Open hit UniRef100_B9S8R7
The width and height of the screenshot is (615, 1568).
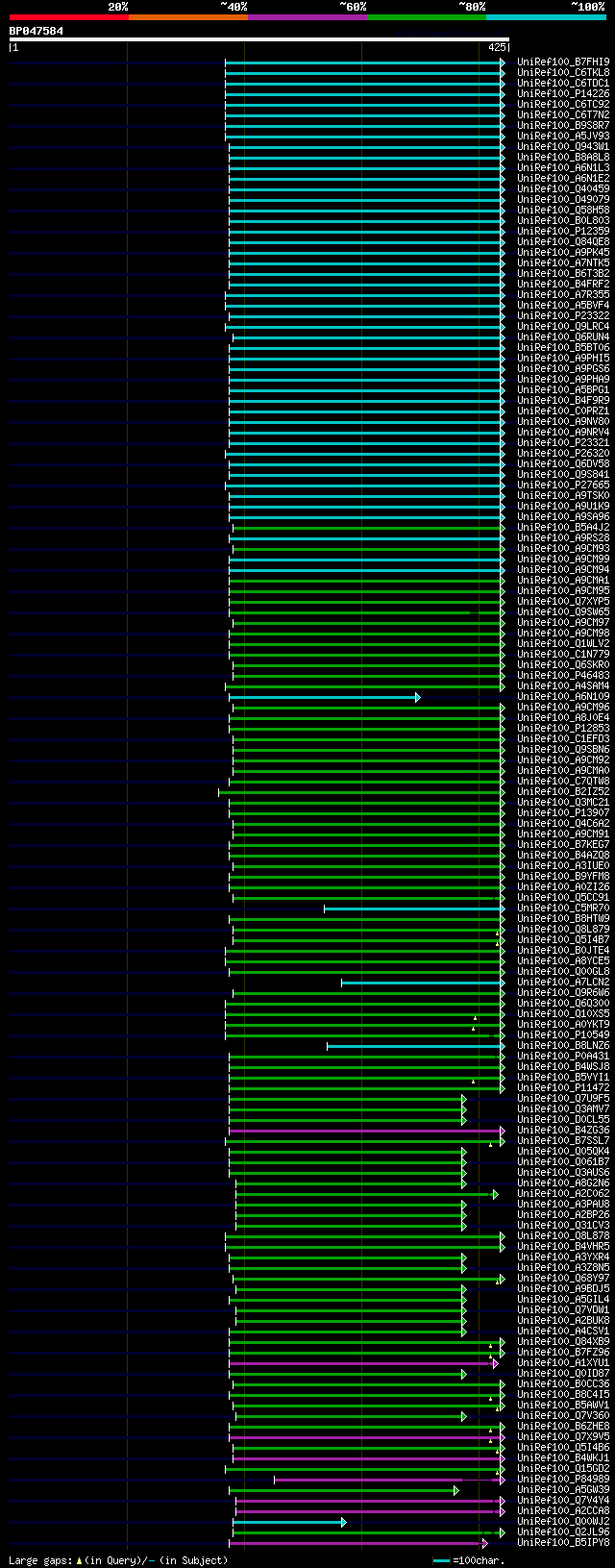[563, 125]
